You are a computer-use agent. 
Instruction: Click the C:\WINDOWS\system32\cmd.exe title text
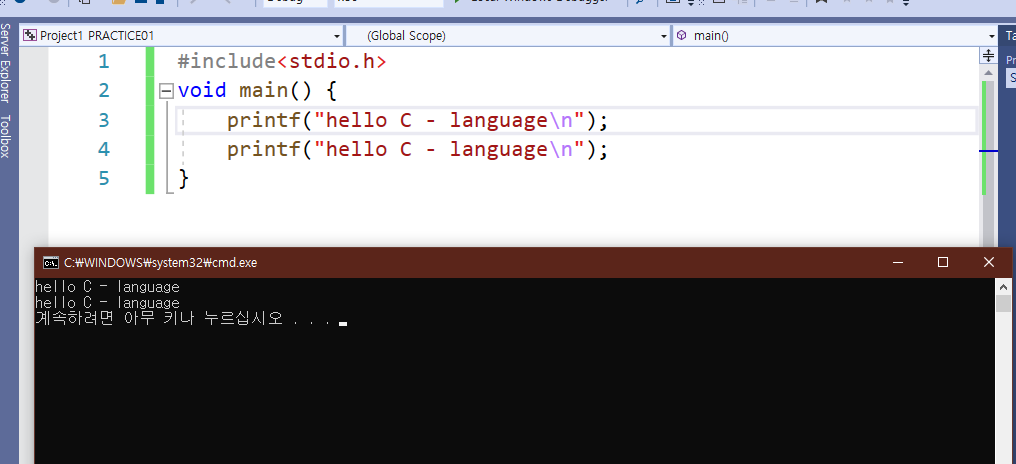pos(161,262)
